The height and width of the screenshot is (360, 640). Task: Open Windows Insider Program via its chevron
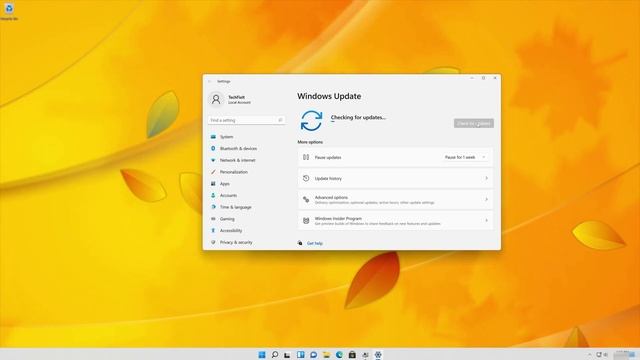pos(486,221)
